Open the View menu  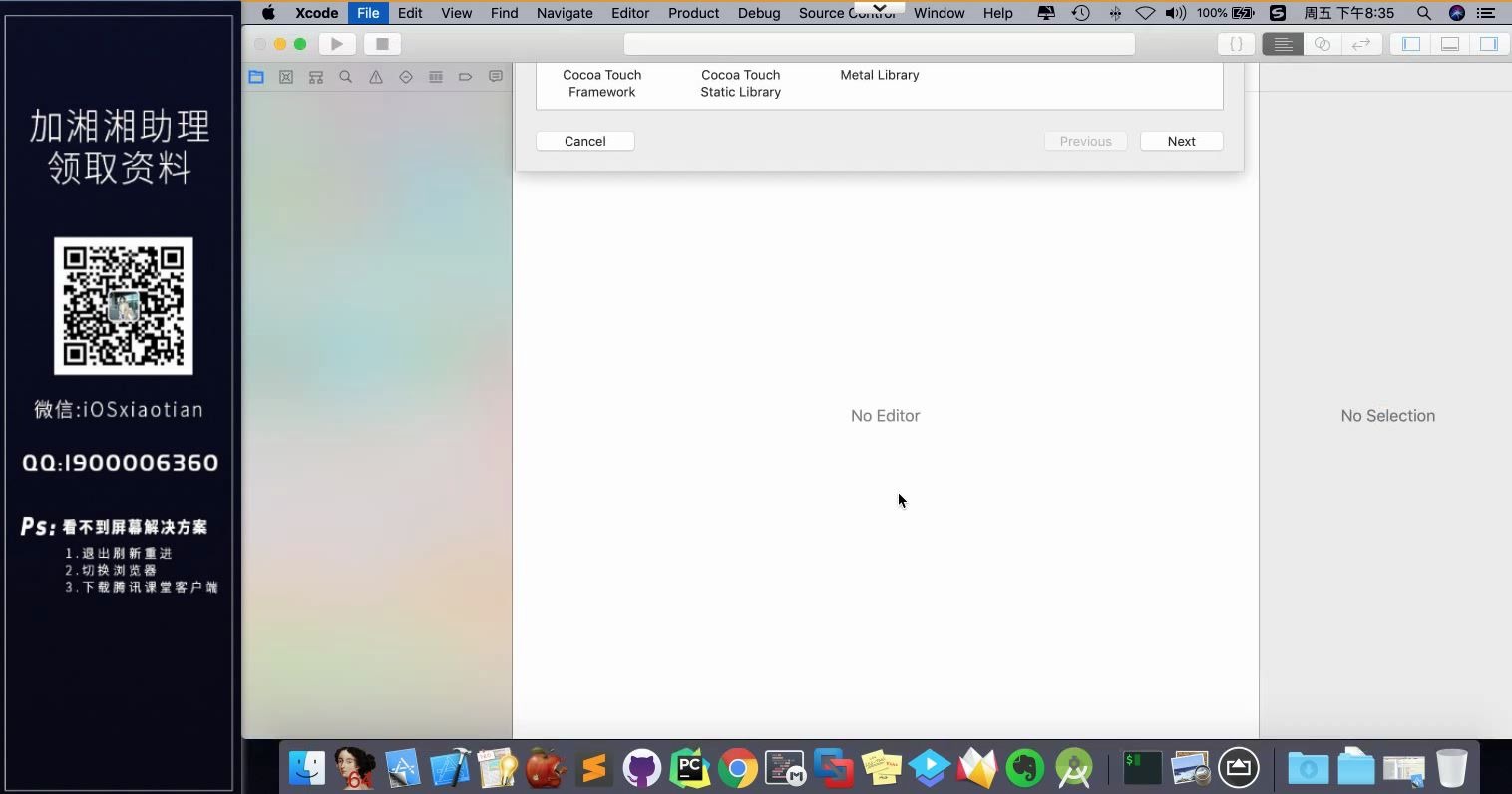click(457, 13)
